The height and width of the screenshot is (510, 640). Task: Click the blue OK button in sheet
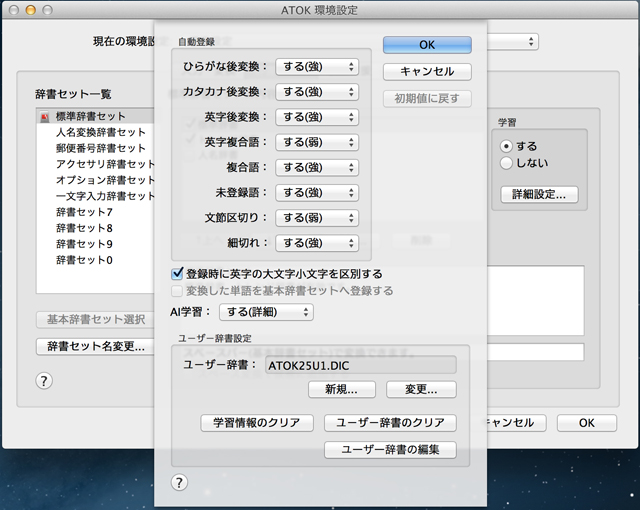pos(427,45)
